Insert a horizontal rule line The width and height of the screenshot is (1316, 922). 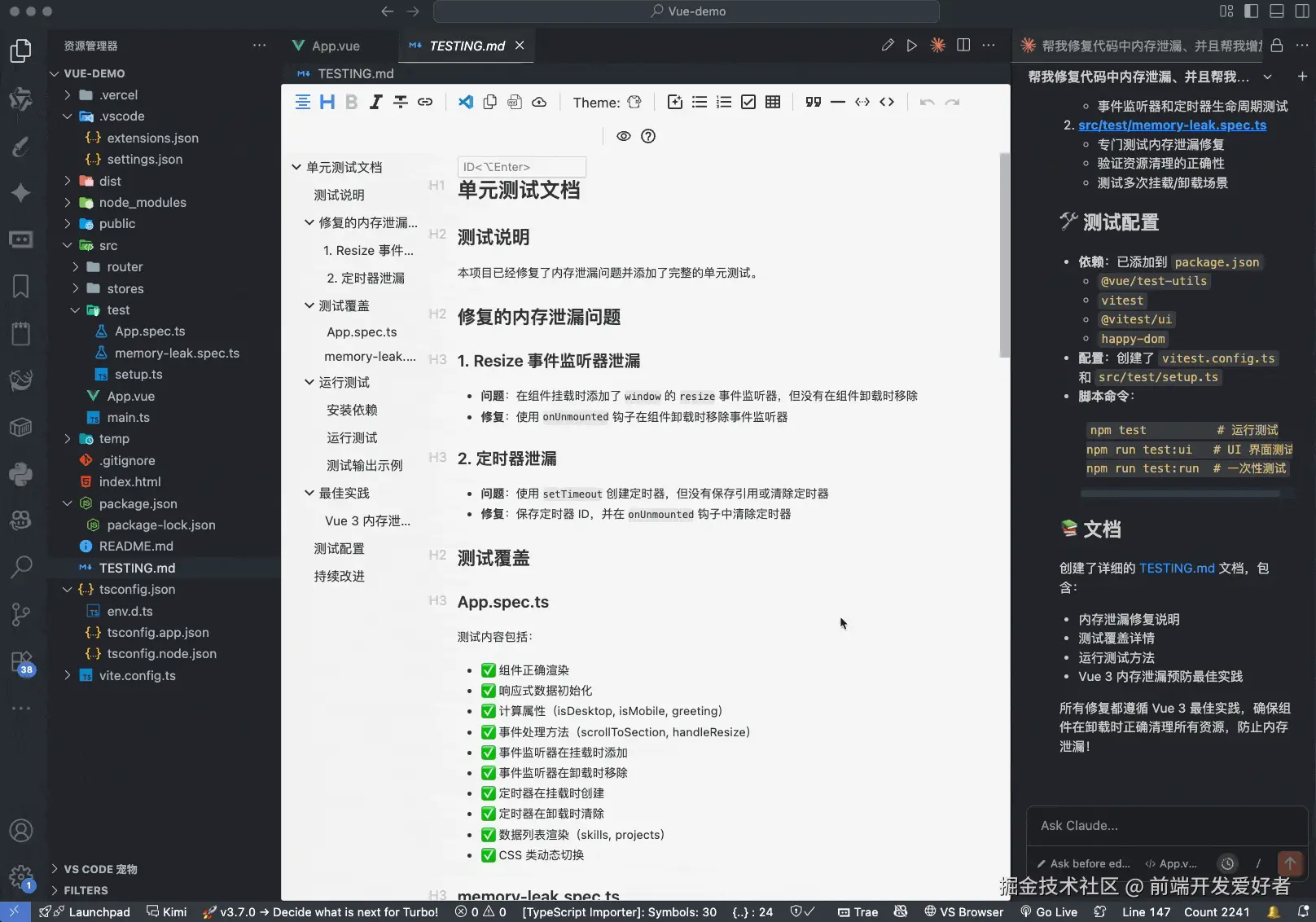pyautogui.click(x=838, y=102)
